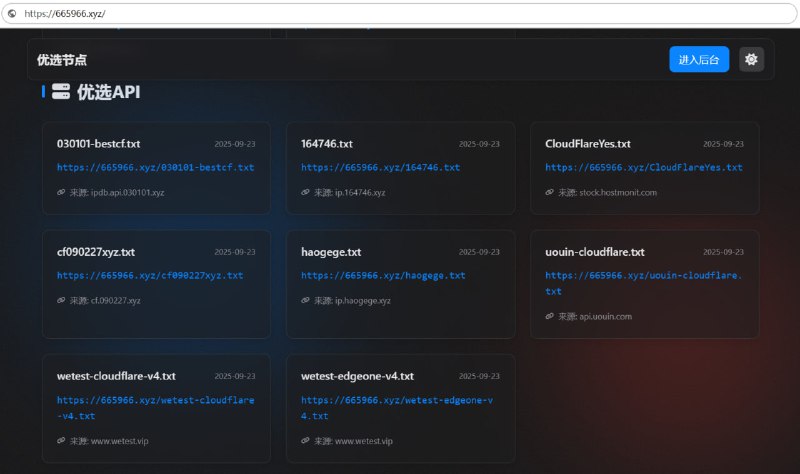The height and width of the screenshot is (474, 800).
Task: Click link icon next to stock.hostmonit.com source
Action: coord(550,192)
